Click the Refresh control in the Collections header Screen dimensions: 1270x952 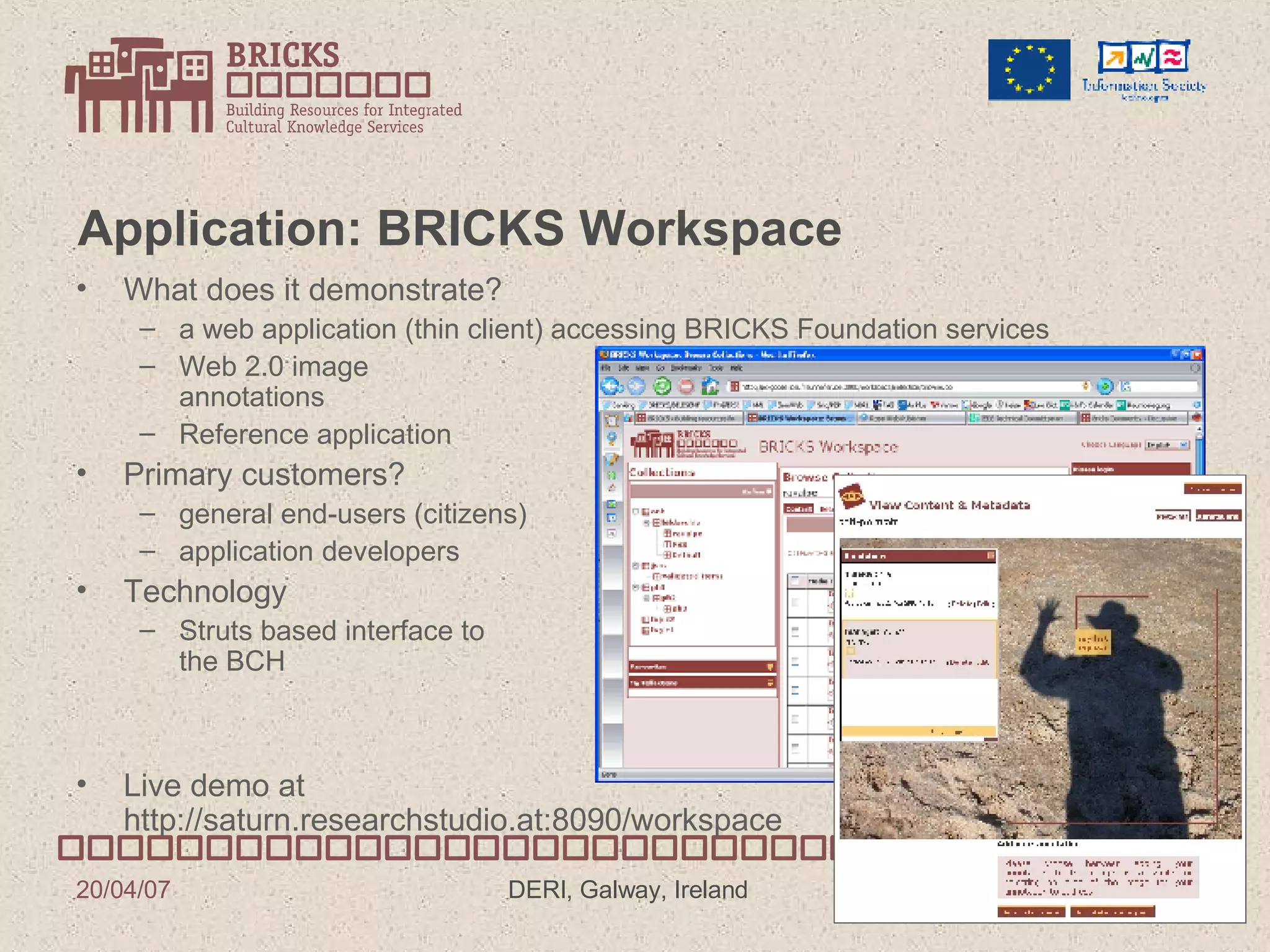pyautogui.click(x=756, y=491)
